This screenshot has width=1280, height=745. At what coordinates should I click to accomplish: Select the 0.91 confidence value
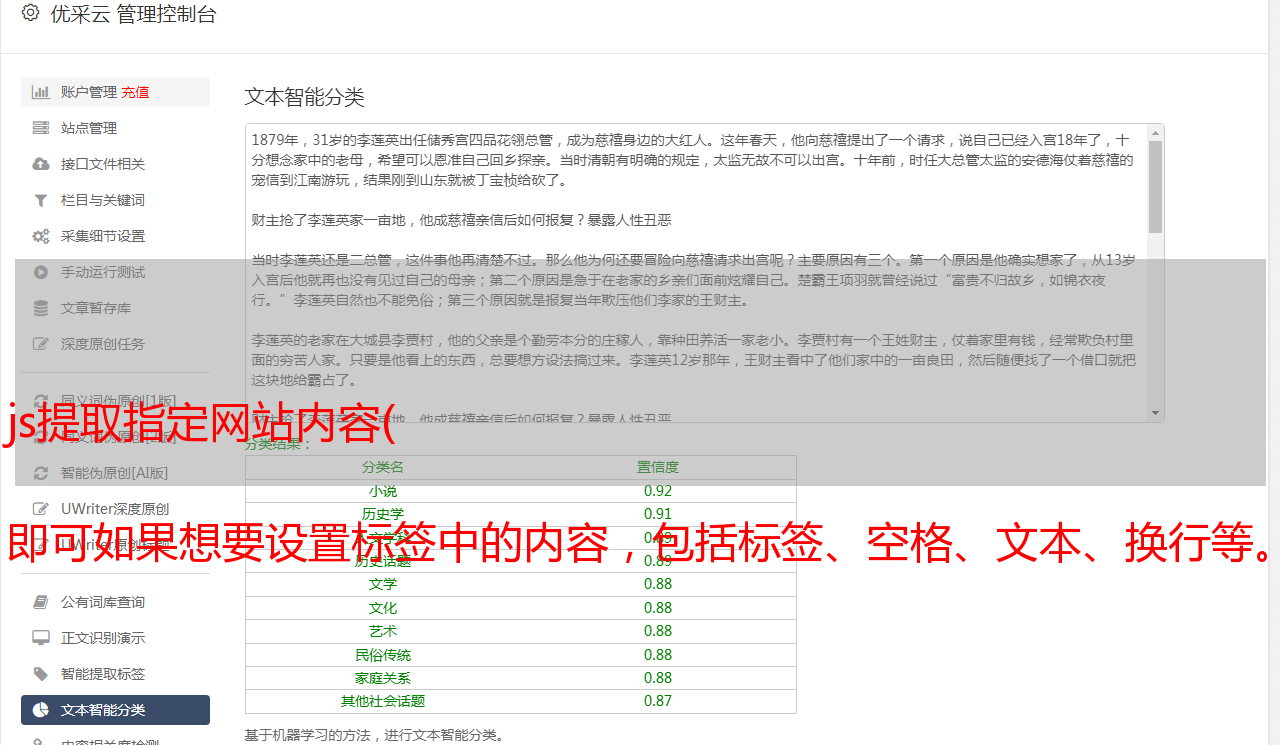pos(658,514)
